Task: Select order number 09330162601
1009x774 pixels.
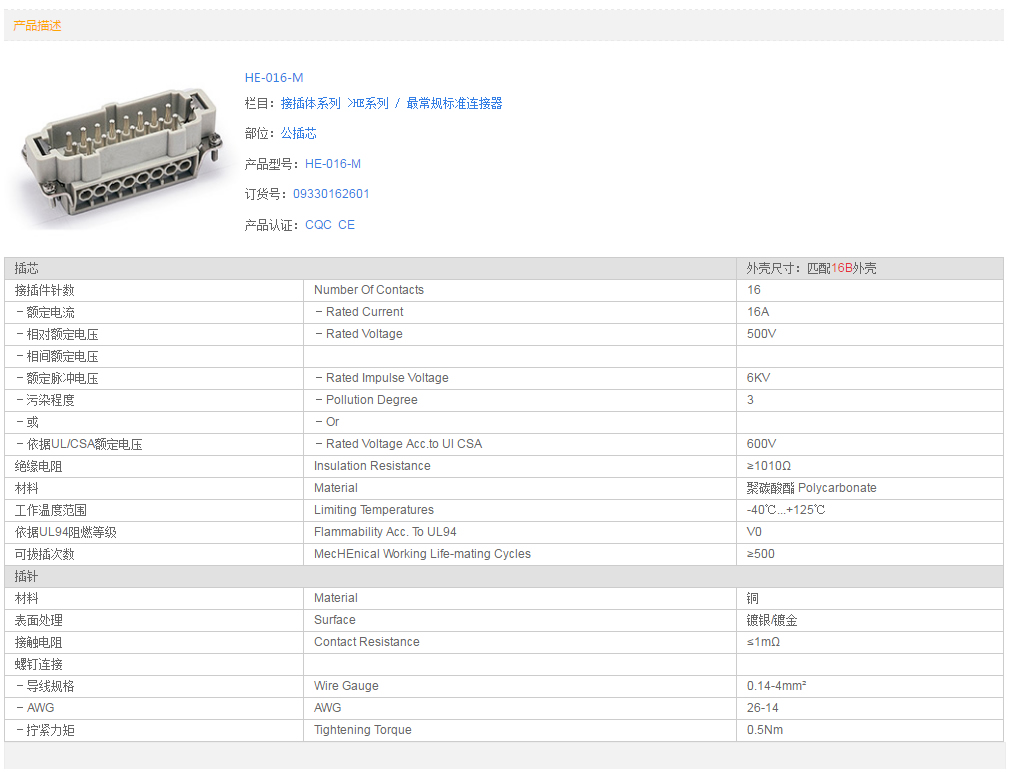Action: [x=331, y=194]
